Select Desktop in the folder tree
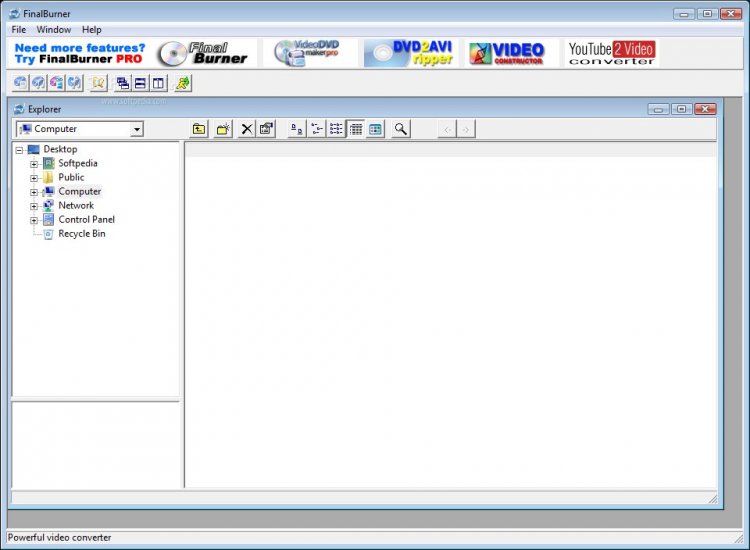 [60, 149]
